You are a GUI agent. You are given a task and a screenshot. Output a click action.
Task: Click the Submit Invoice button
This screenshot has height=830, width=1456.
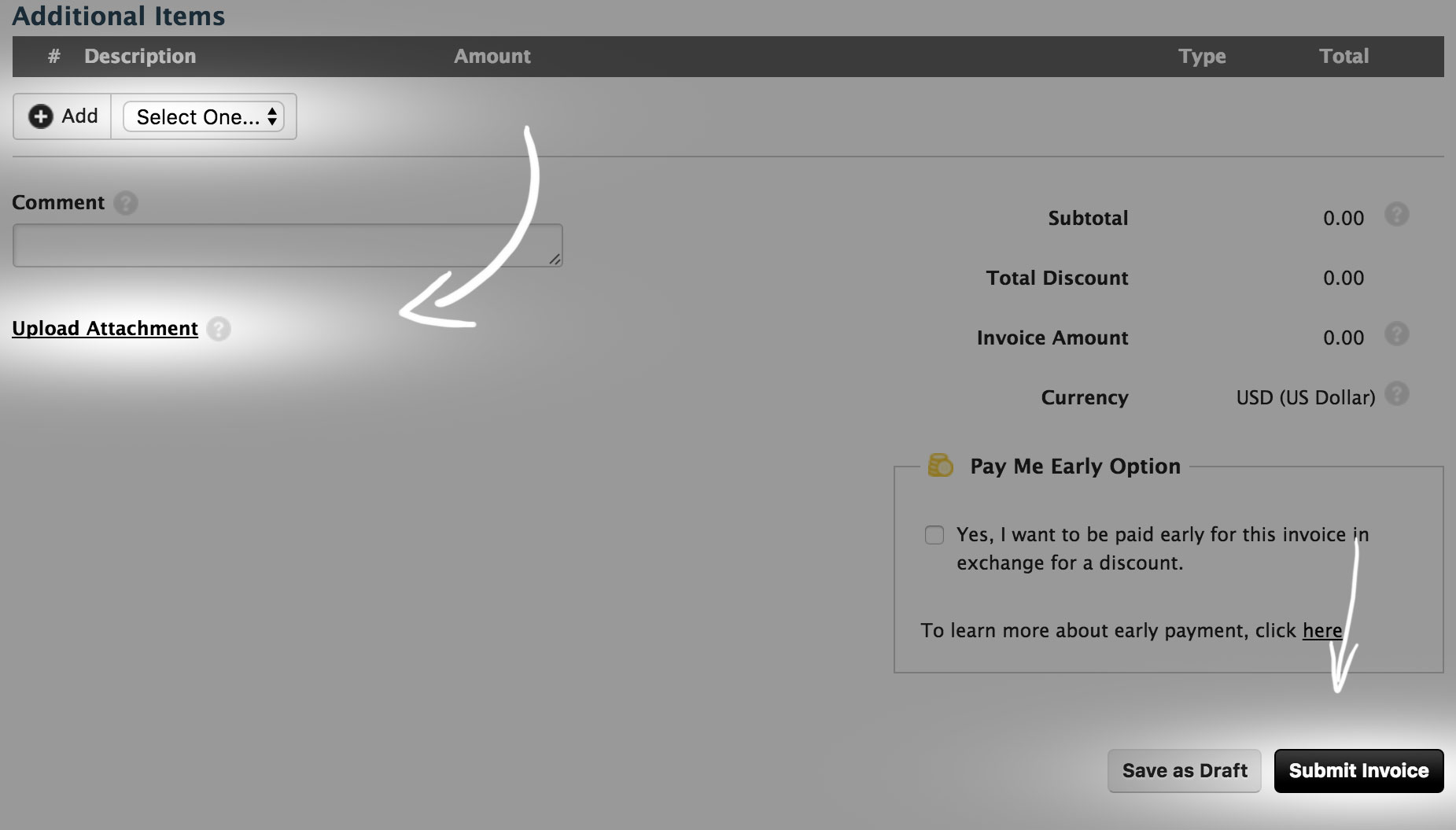[x=1358, y=771]
